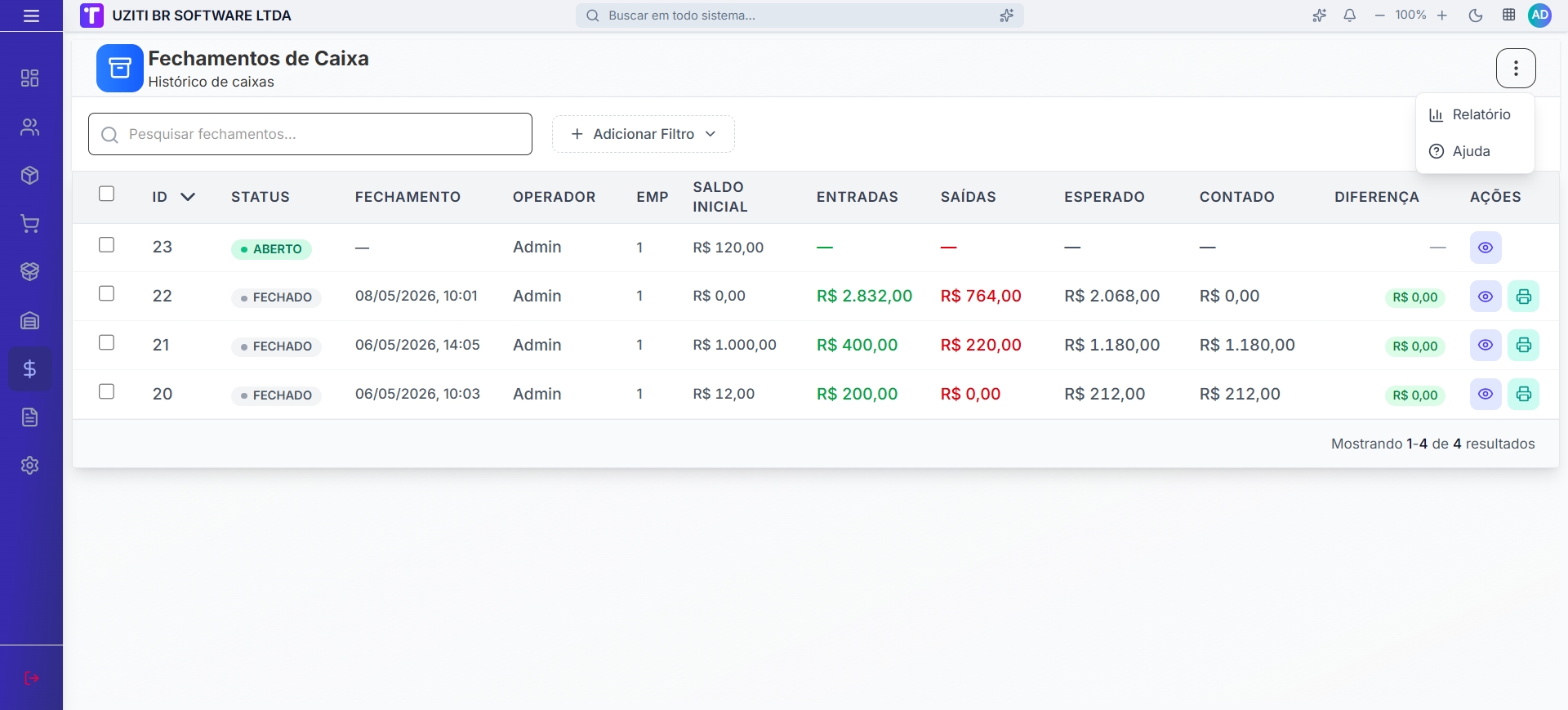Check the select-all header checkbox
Image resolution: width=1568 pixels, height=710 pixels.
pyautogui.click(x=106, y=194)
